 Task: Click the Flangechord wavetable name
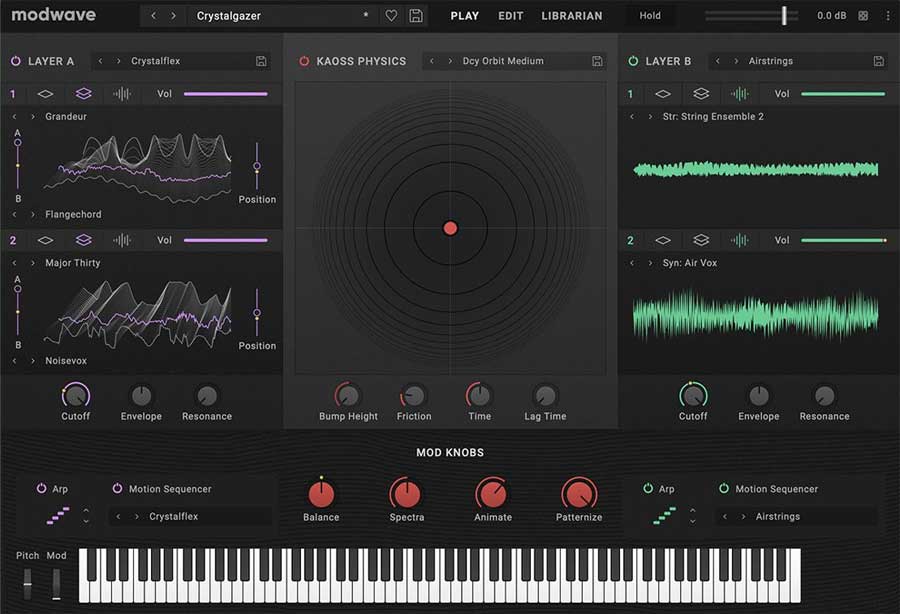pyautogui.click(x=73, y=215)
